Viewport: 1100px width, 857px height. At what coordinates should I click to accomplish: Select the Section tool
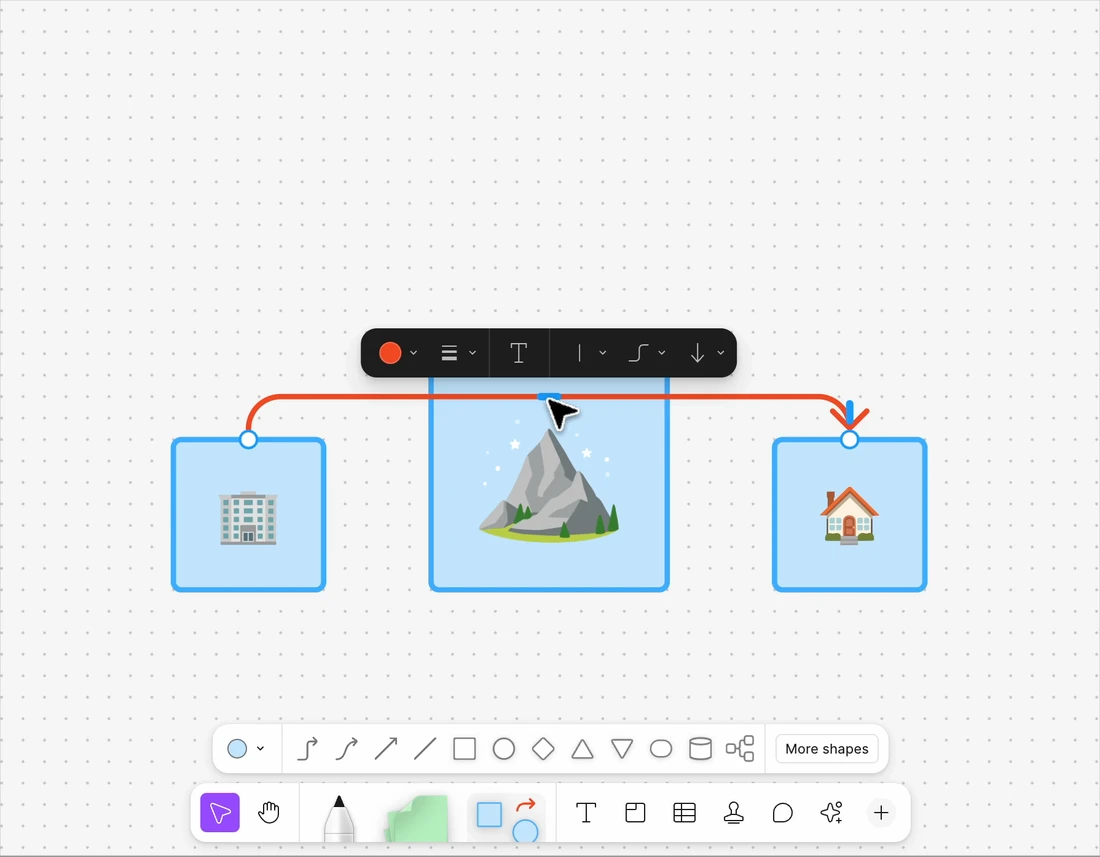click(635, 812)
